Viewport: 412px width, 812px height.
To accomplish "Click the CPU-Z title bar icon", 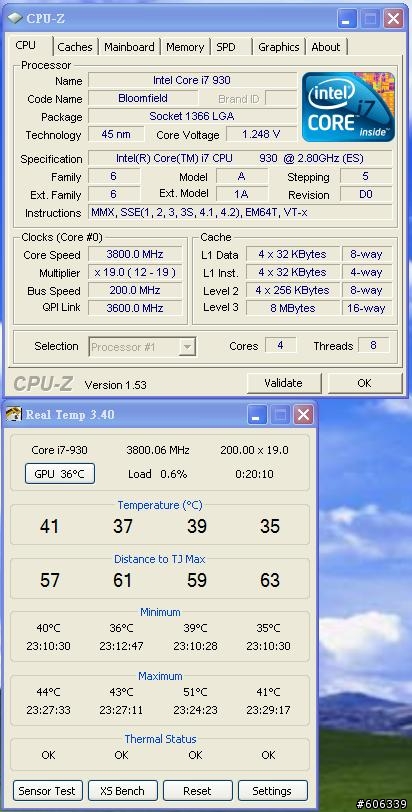I will click(17, 19).
